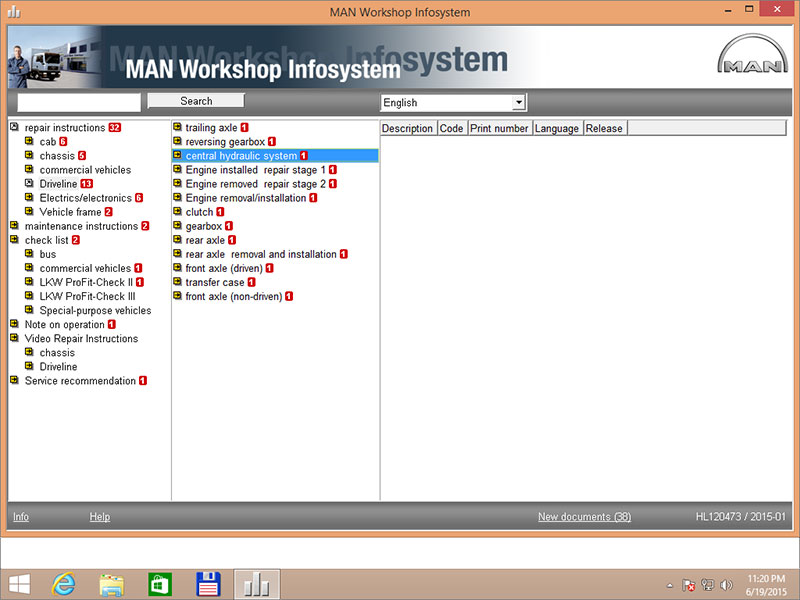The image size is (800, 600).
Task: Select the transfer case entry text
Action: pyautogui.click(x=215, y=282)
